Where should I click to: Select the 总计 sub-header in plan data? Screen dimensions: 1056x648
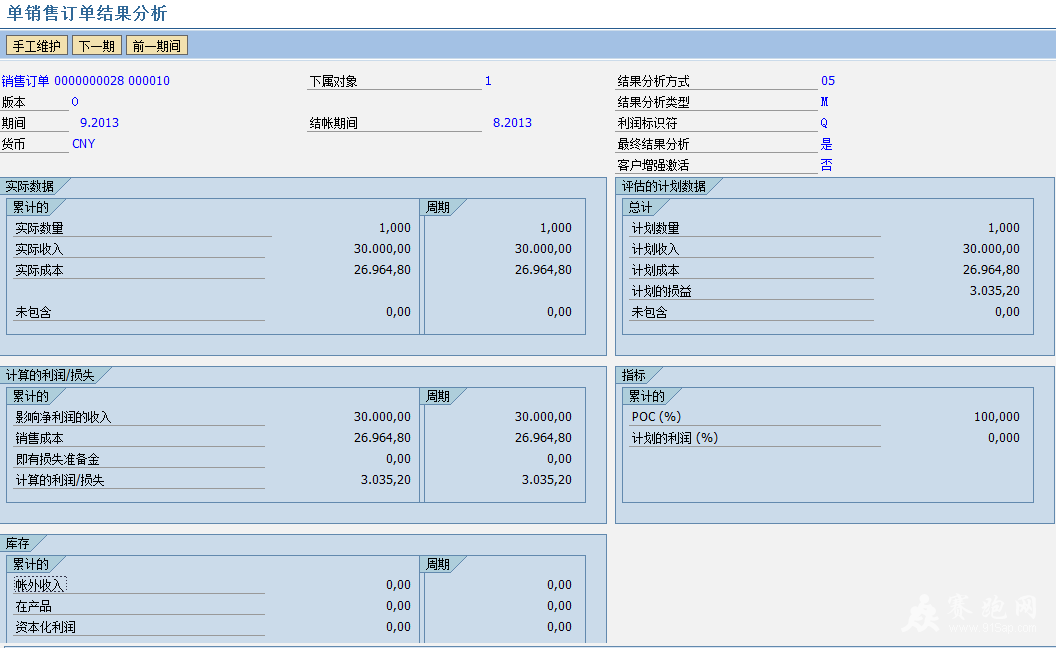(640, 207)
